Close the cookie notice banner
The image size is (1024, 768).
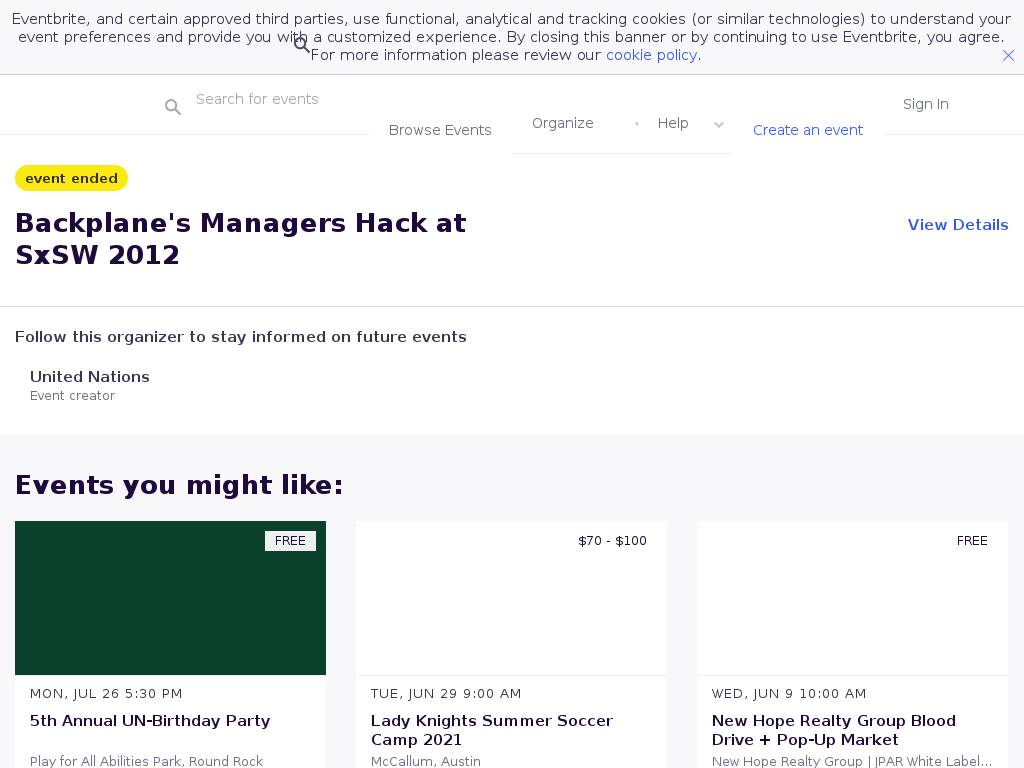(1008, 56)
